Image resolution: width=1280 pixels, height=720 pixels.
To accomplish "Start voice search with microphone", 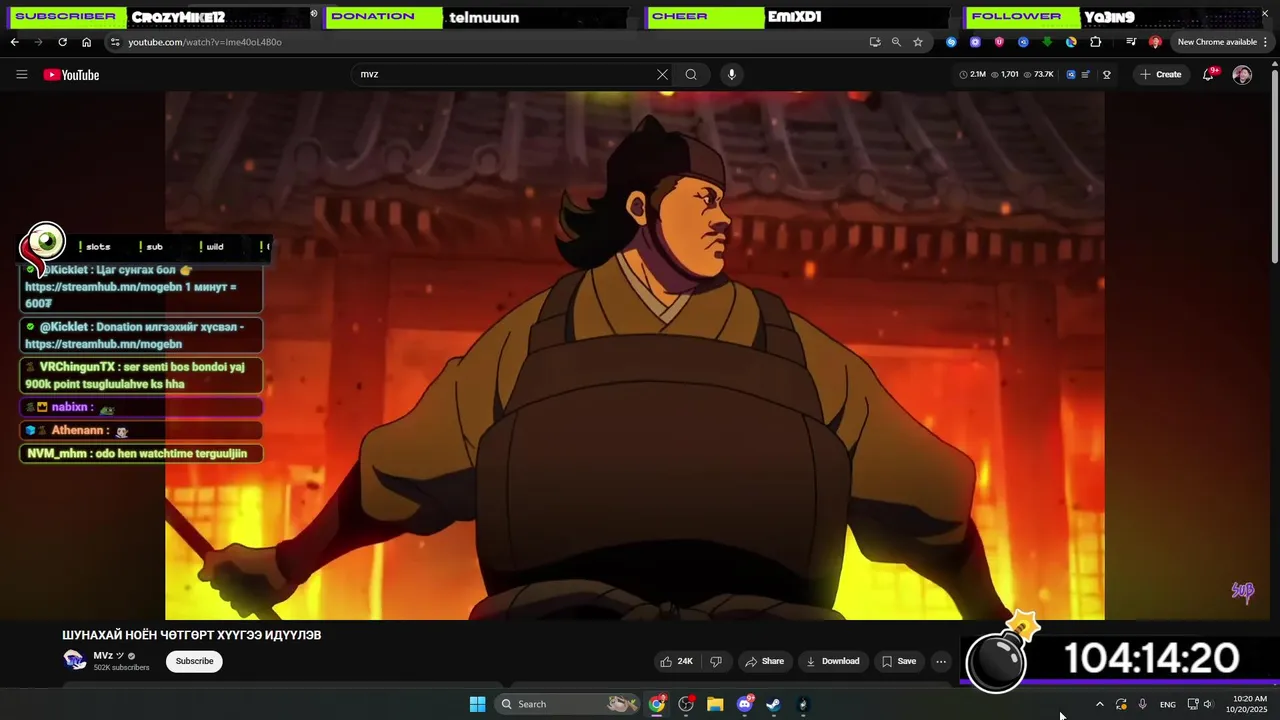I will tap(731, 74).
